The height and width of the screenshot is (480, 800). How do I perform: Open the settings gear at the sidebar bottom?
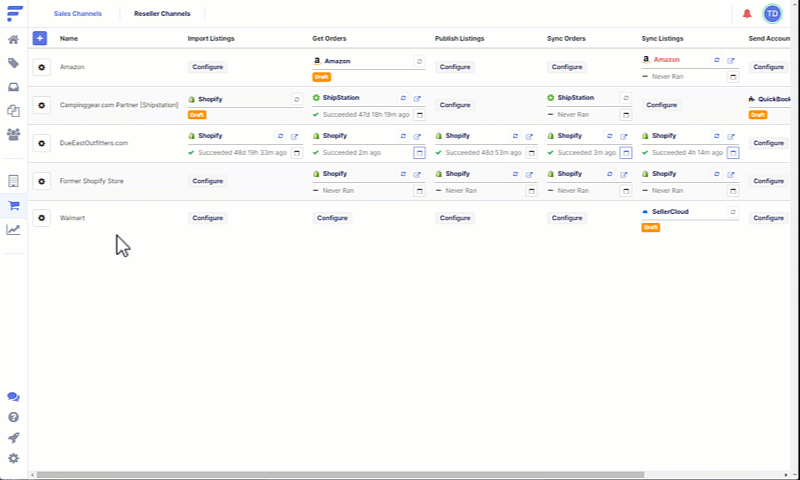coord(13,458)
